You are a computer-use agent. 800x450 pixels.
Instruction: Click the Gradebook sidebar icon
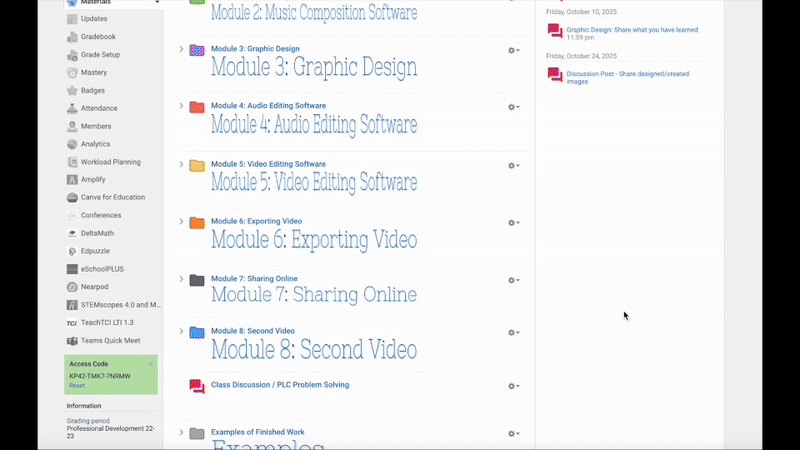coord(72,37)
